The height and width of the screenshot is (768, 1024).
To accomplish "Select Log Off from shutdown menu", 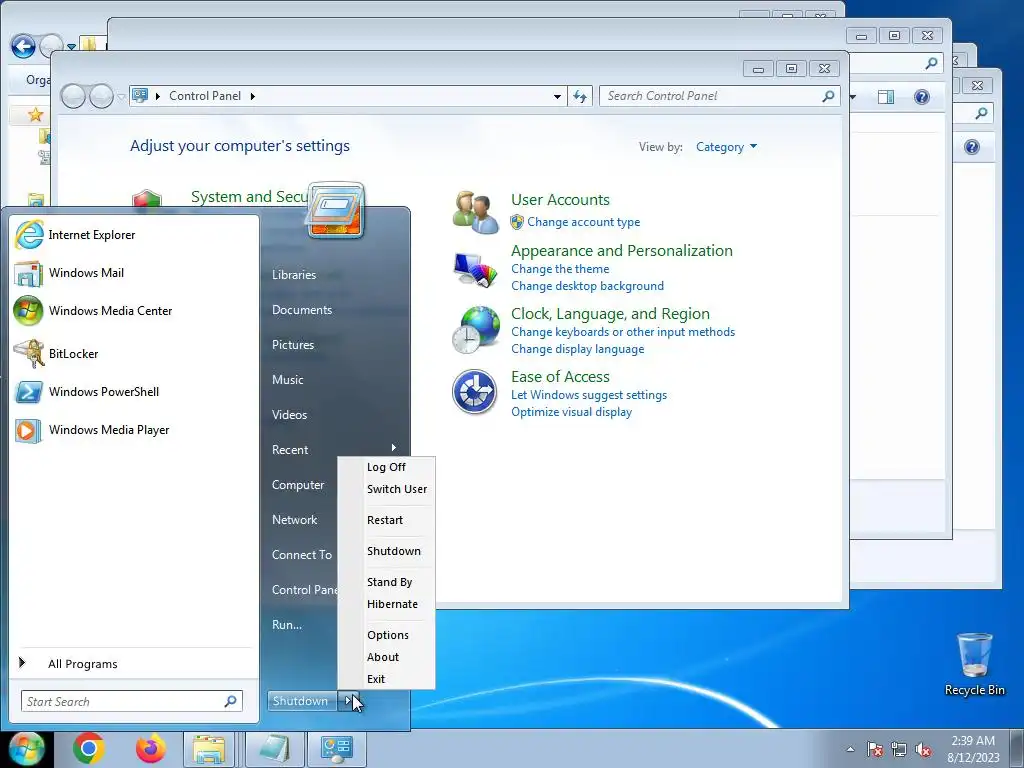I will pos(386,467).
